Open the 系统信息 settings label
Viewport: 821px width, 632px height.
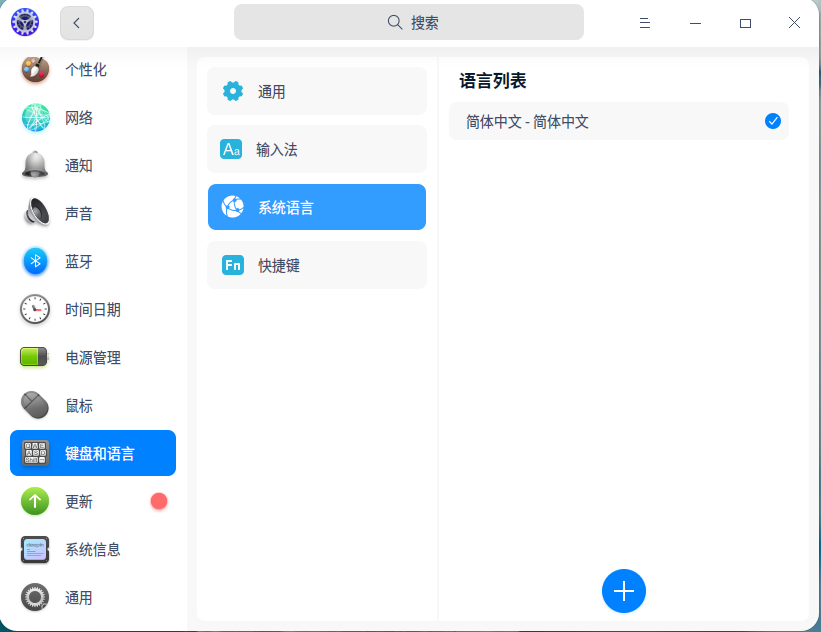93,549
